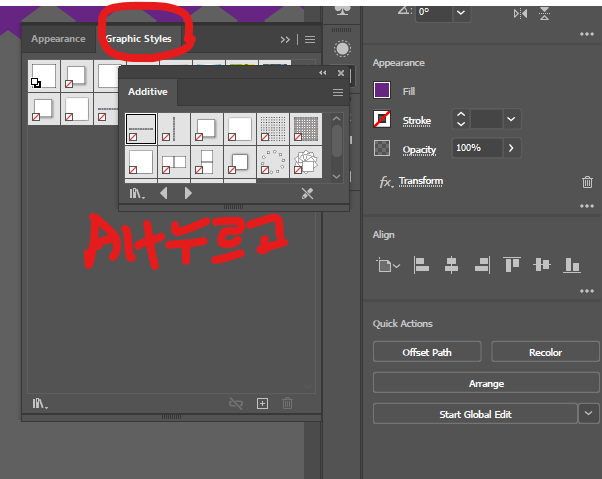Click Start Global Edit button
This screenshot has width=602, height=479.
(x=475, y=414)
